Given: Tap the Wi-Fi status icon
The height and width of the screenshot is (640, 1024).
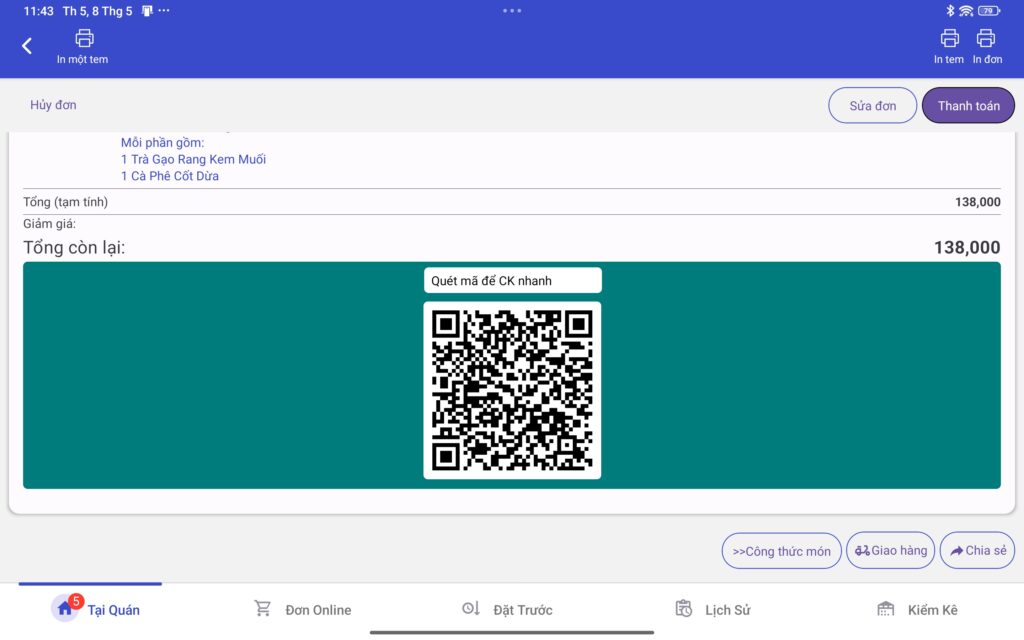Looking at the screenshot, I should [967, 10].
